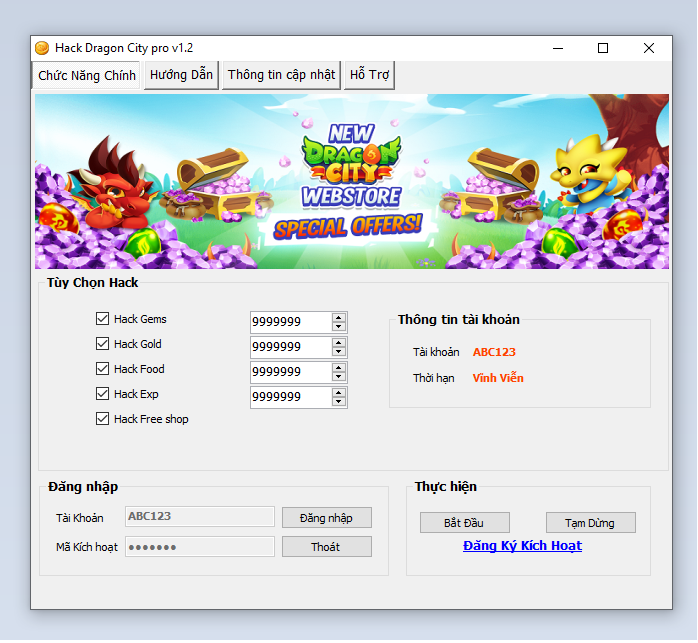Open the Đăng Ký Kích Hoạt link
Image resolution: width=698 pixels, height=643 pixels.
(522, 546)
